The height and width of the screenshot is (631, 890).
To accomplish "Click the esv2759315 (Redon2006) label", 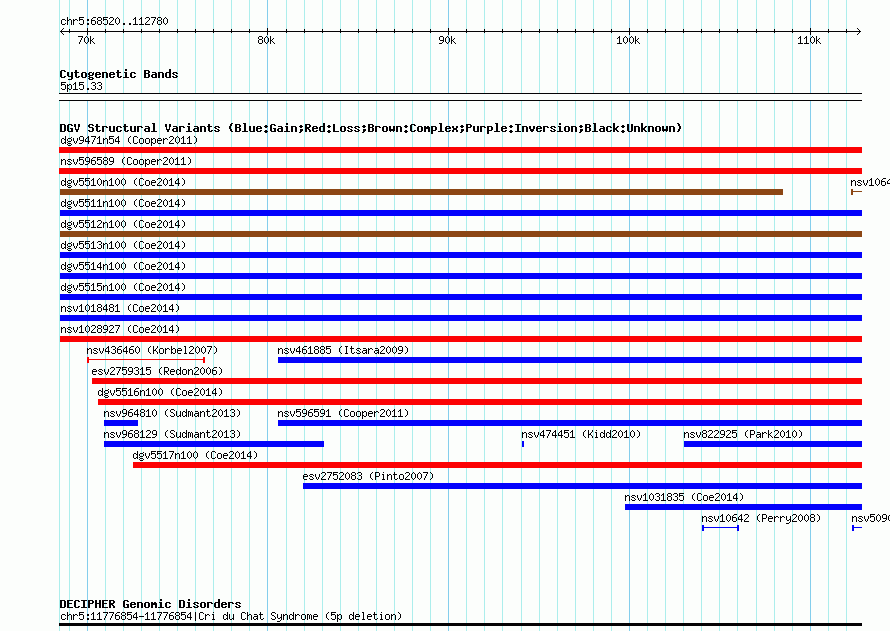I will coord(157,371).
